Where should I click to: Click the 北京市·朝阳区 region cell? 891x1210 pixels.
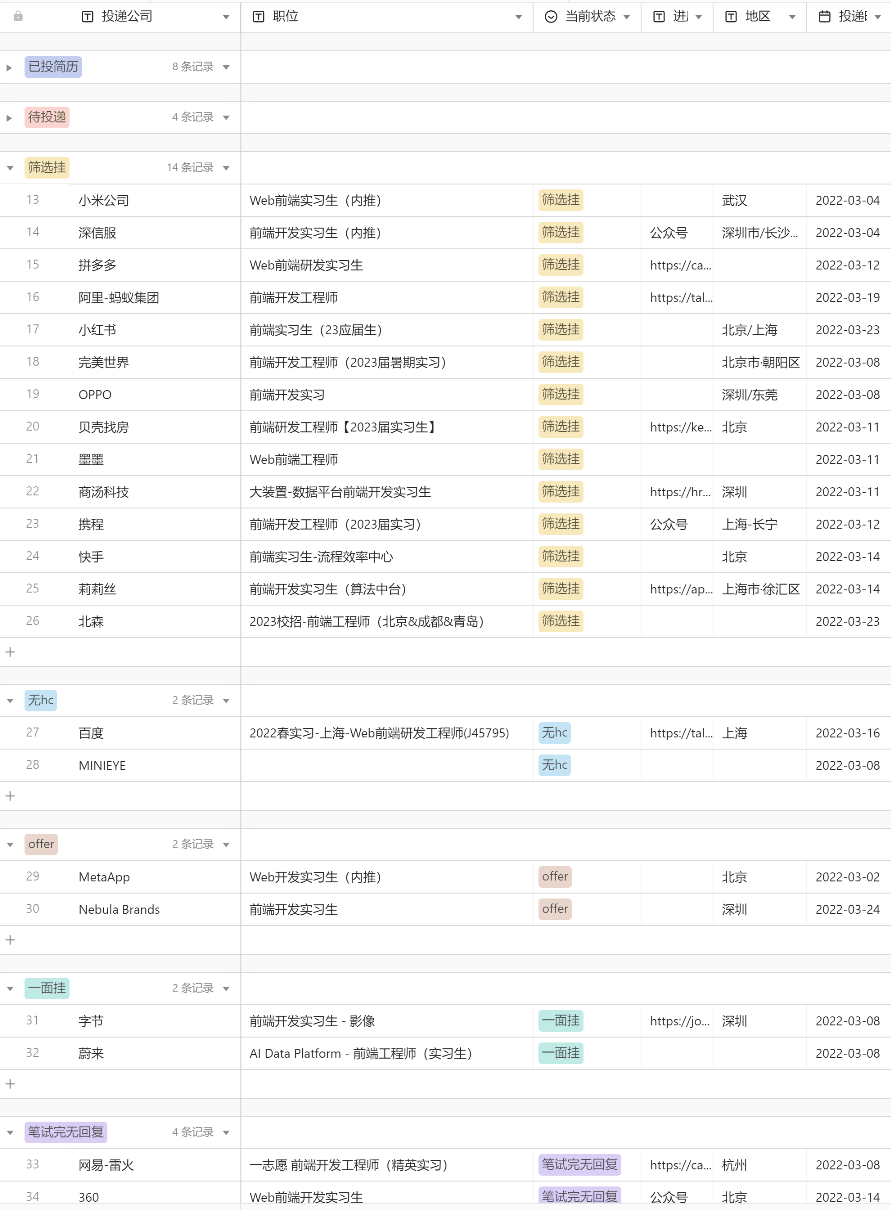[x=760, y=362]
